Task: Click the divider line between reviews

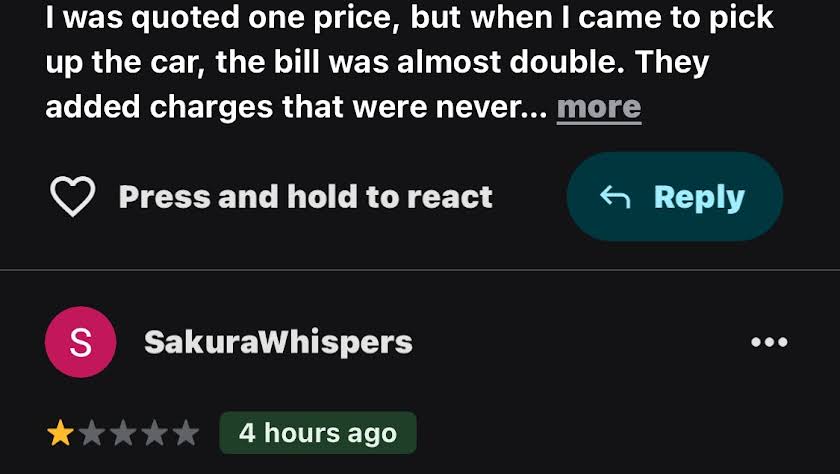Action: click(x=420, y=270)
